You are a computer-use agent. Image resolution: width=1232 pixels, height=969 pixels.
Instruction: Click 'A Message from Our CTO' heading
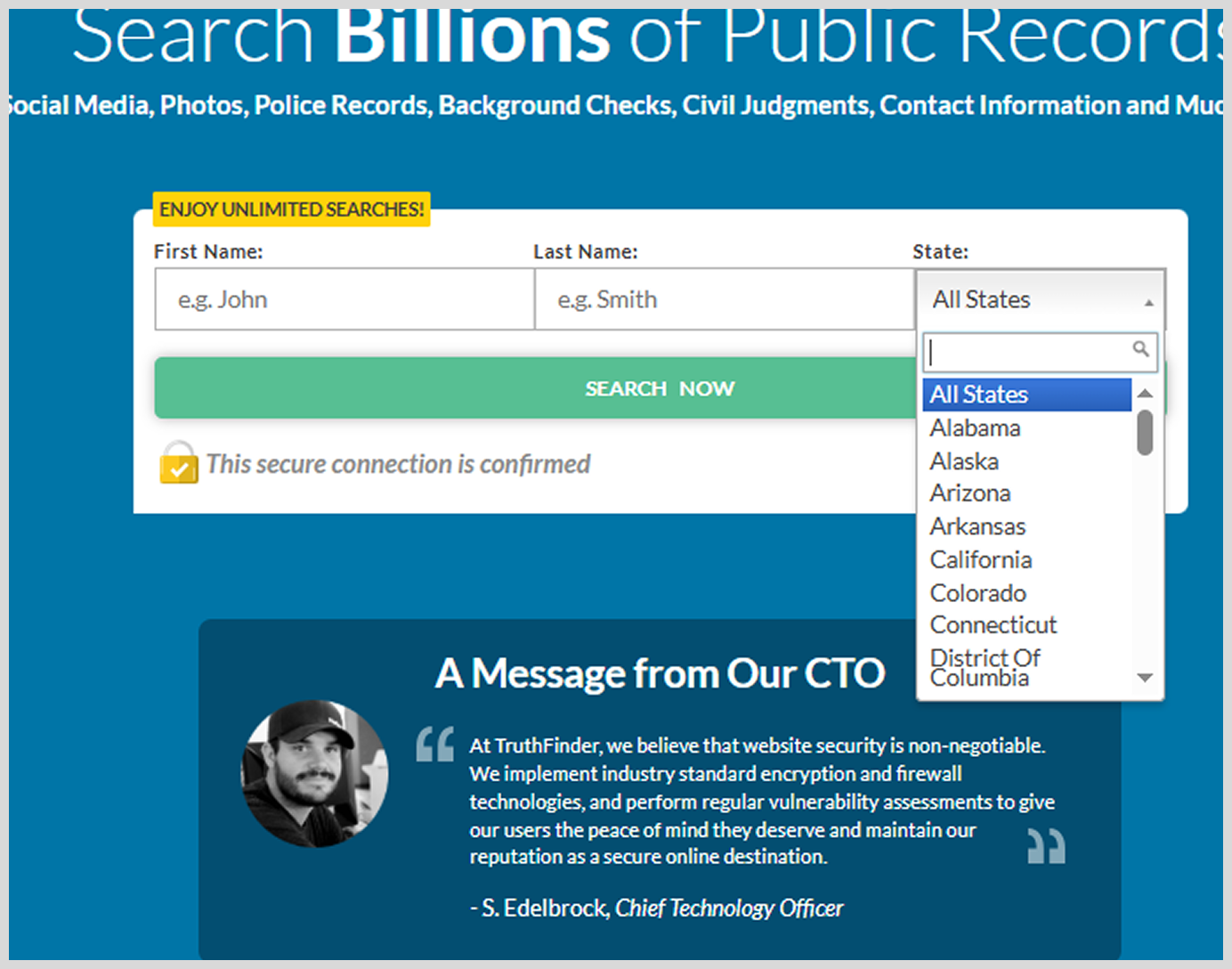click(x=660, y=673)
